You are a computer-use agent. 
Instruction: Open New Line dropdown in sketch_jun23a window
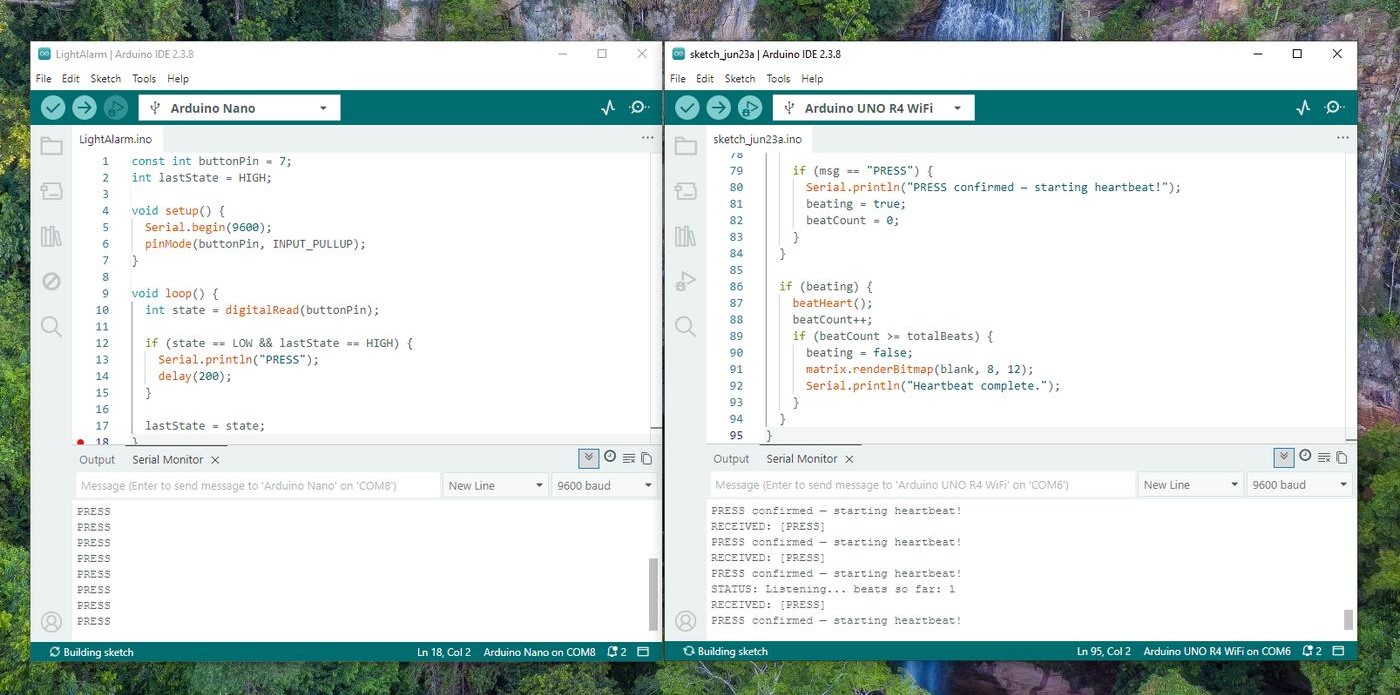[1190, 485]
